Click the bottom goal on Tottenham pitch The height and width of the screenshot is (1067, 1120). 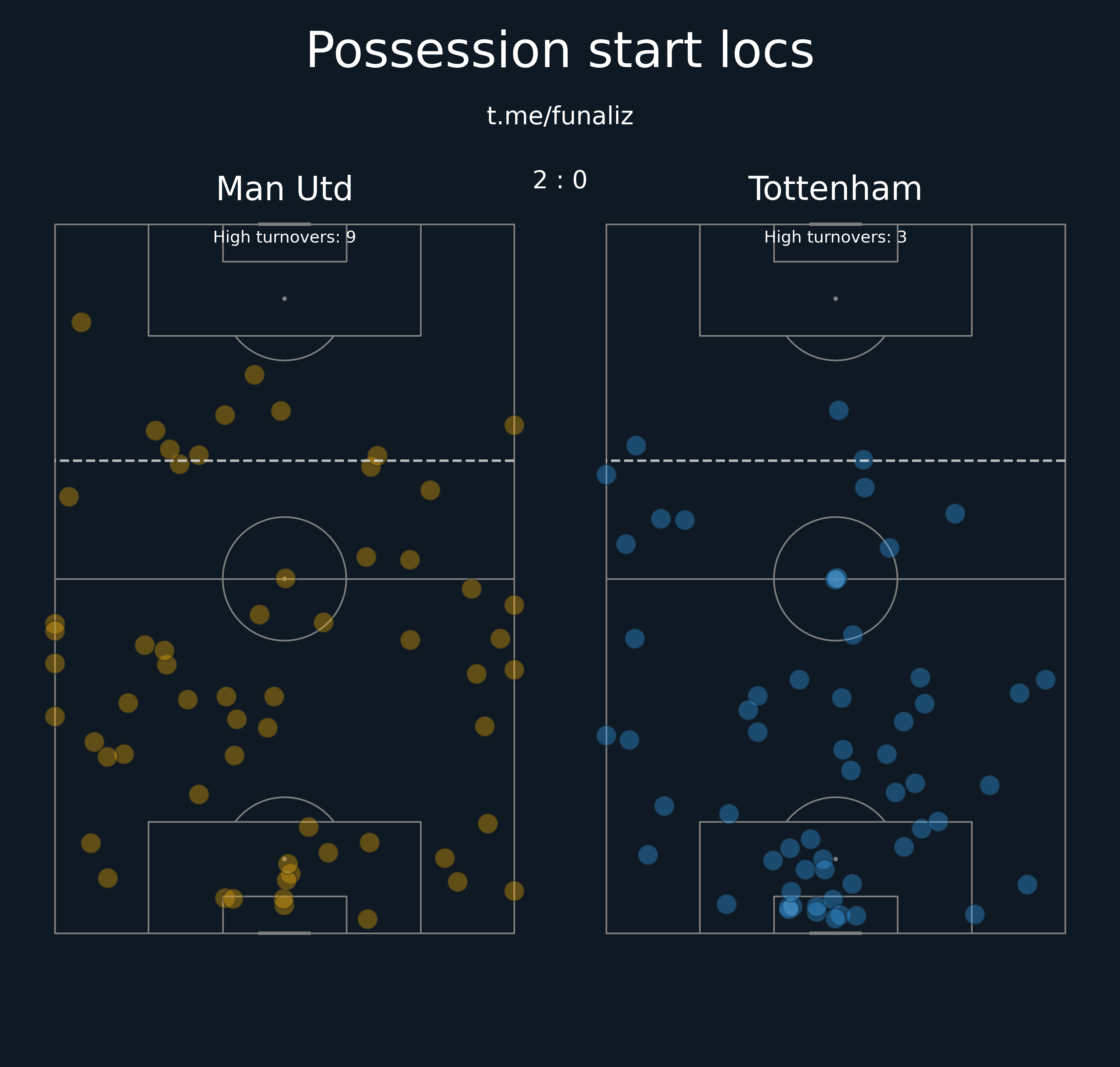835,933
